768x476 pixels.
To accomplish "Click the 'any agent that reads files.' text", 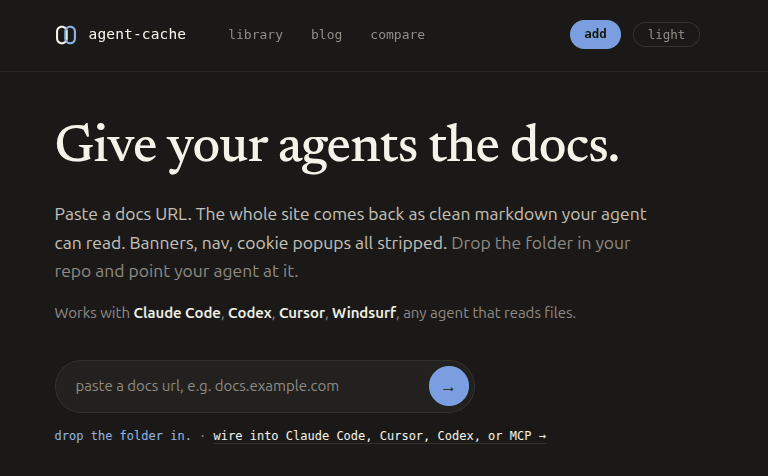I will click(x=489, y=313).
